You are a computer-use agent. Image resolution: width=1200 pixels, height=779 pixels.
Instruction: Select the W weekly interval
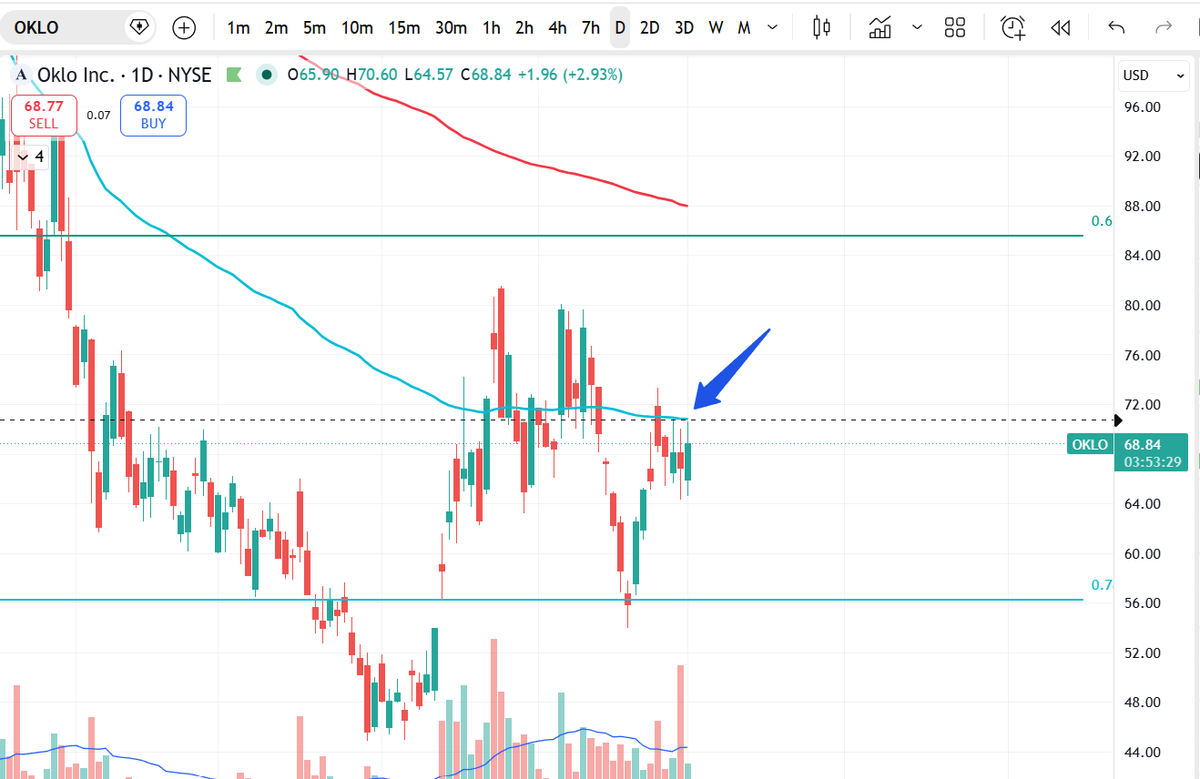point(716,27)
